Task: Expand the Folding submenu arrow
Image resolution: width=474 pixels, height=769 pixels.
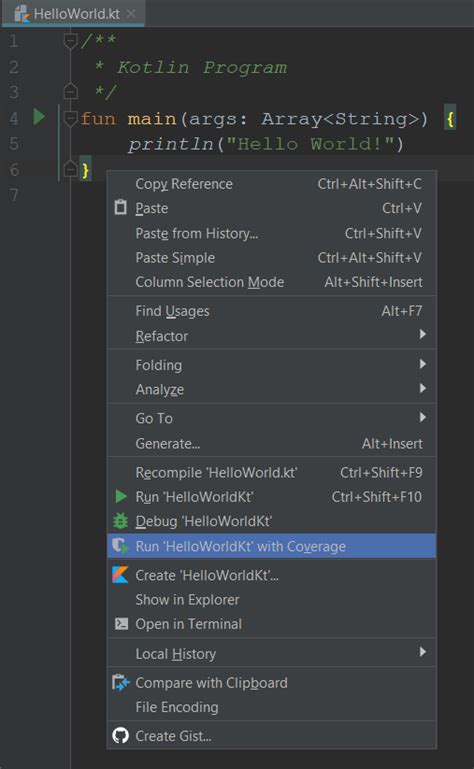Action: [422, 364]
